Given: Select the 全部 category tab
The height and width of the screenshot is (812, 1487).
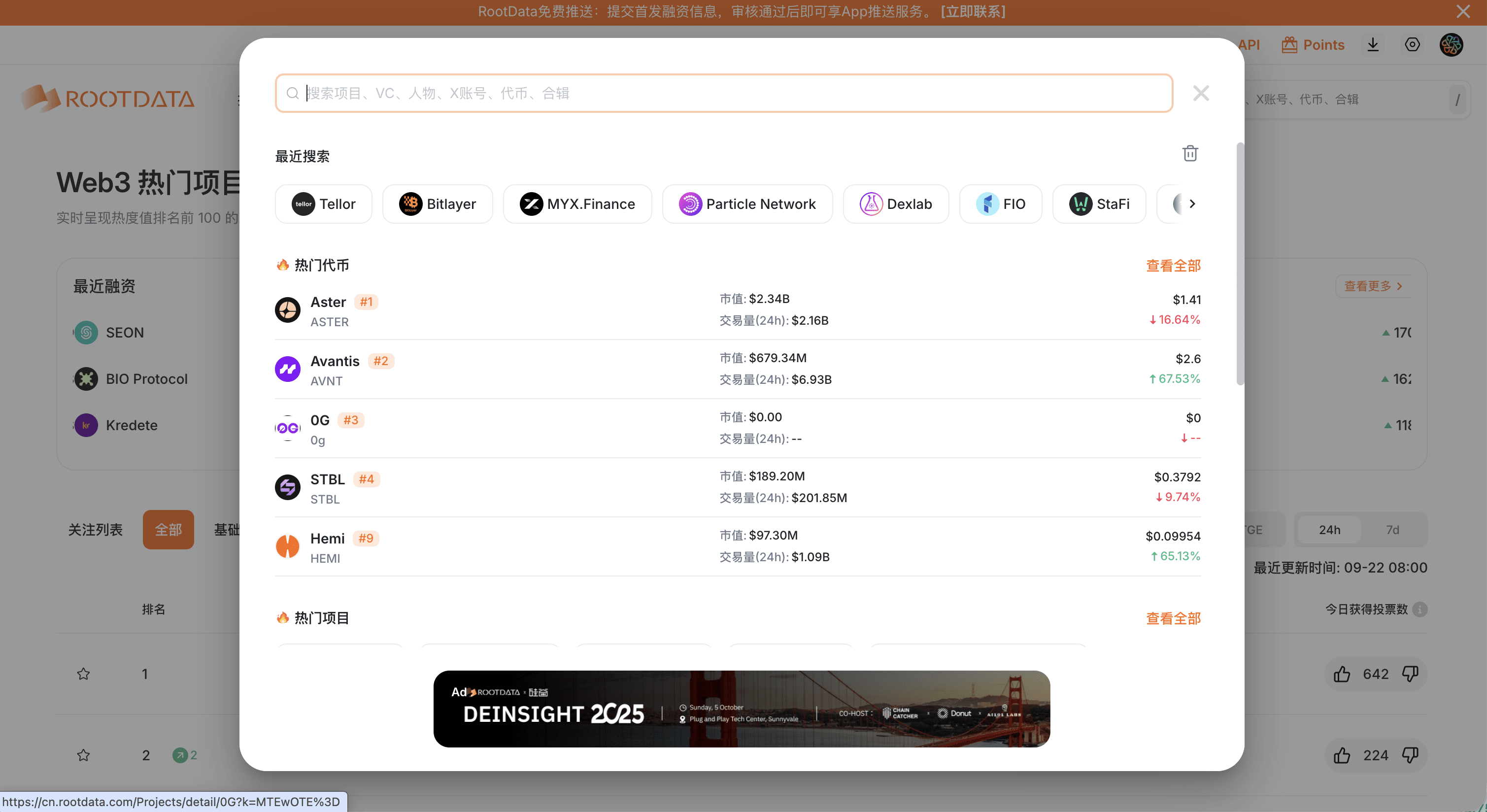Looking at the screenshot, I should tap(168, 529).
